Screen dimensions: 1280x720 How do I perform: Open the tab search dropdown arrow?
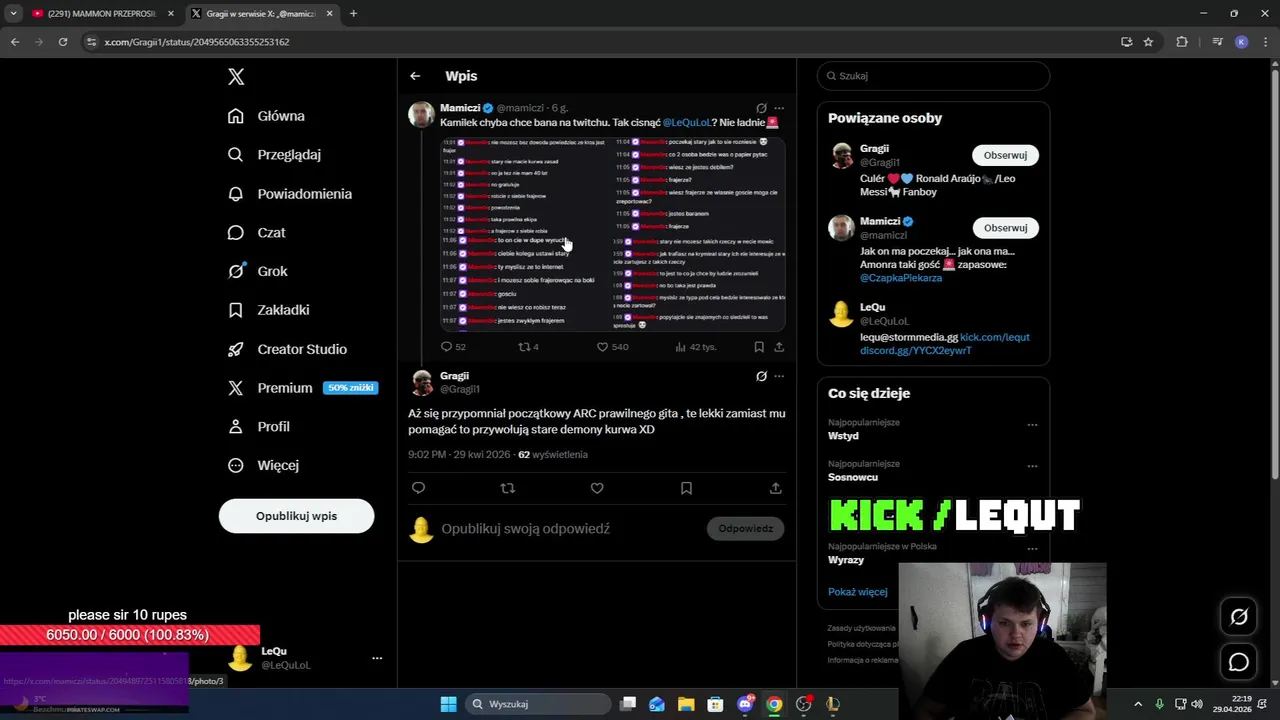pos(13,14)
